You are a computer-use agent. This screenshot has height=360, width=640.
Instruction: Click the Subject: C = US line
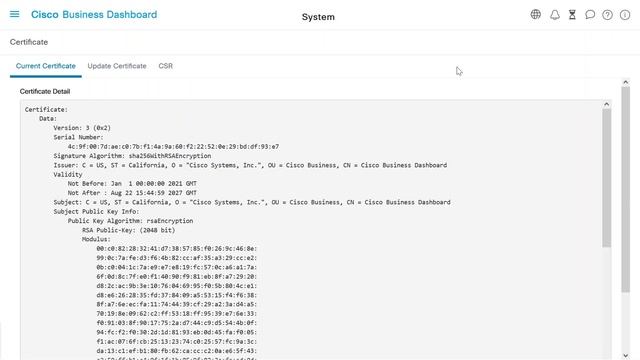point(252,202)
